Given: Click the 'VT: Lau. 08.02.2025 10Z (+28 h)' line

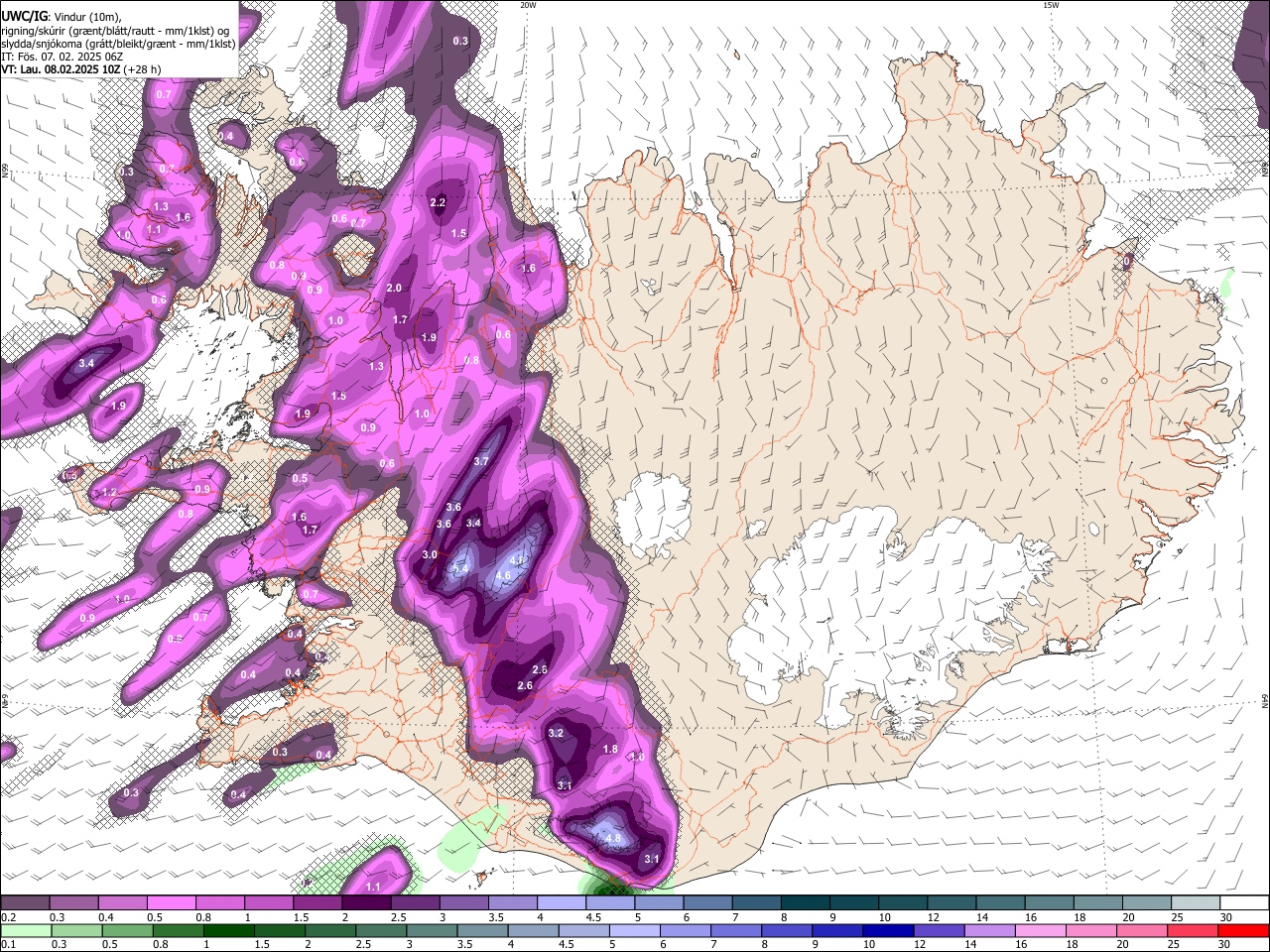Looking at the screenshot, I should click(x=81, y=69).
